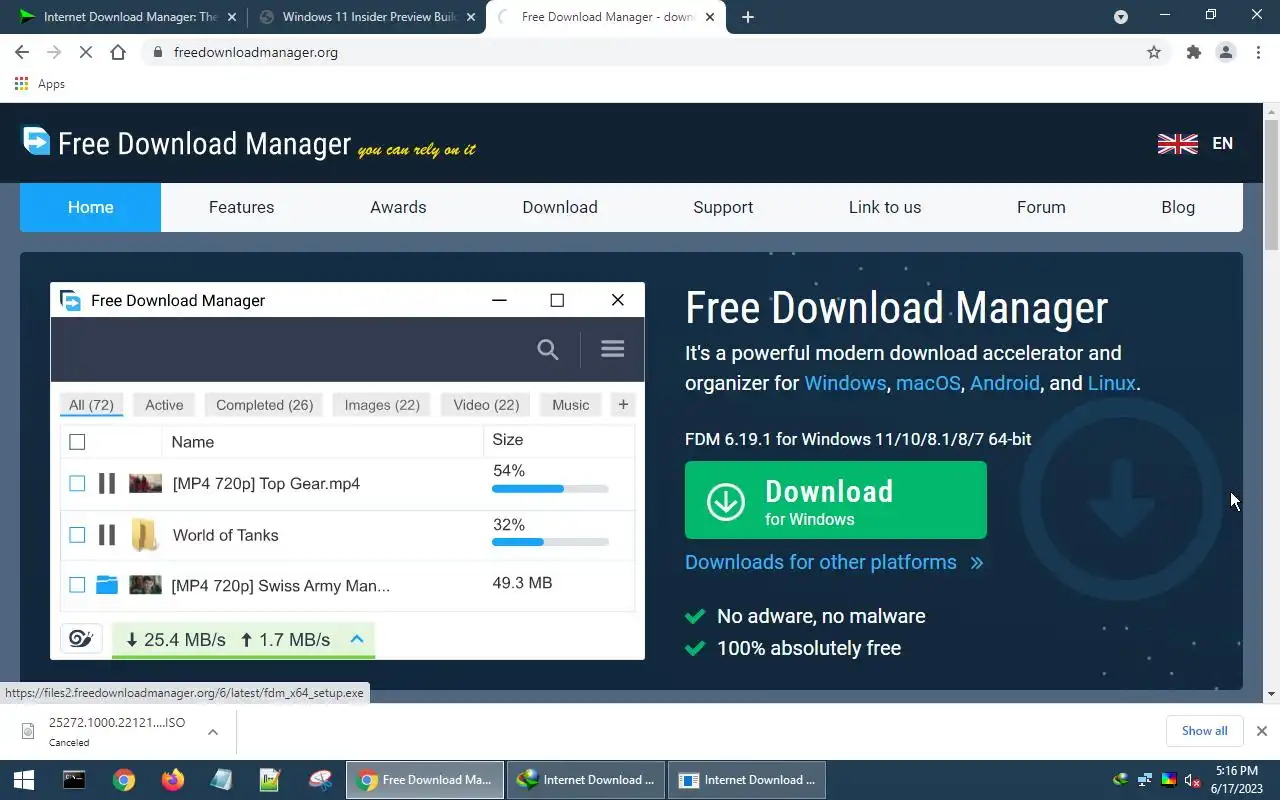1280x800 pixels.
Task: Open the Support nav item
Action: 723,207
